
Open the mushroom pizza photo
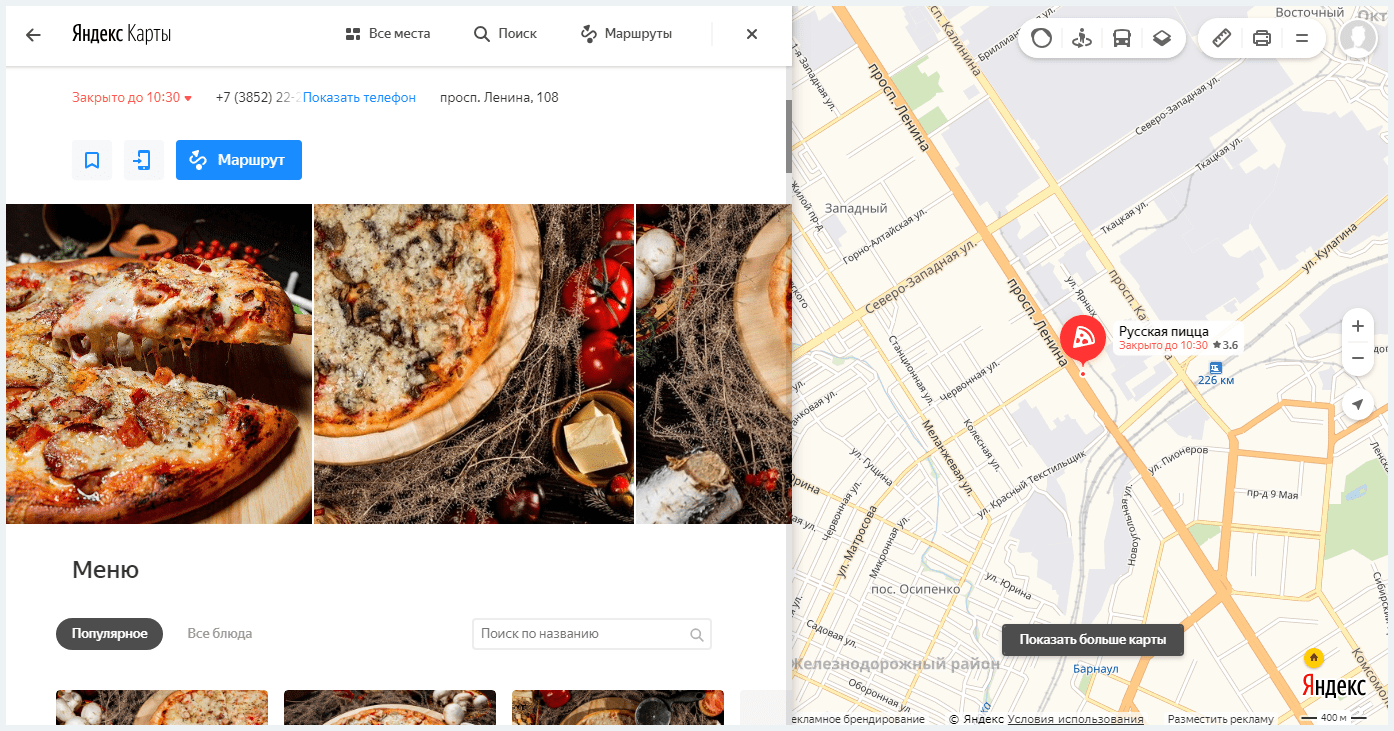[x=474, y=364]
